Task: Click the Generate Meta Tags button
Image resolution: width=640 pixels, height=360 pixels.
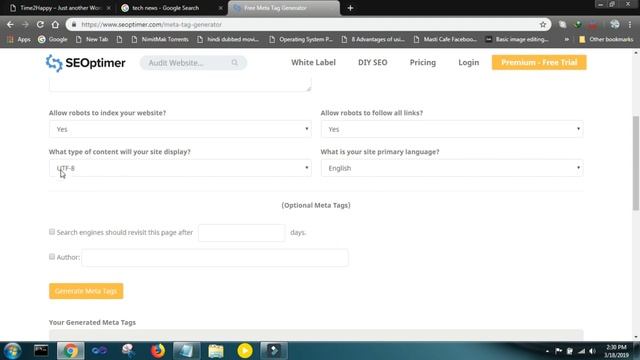Action: 86,291
